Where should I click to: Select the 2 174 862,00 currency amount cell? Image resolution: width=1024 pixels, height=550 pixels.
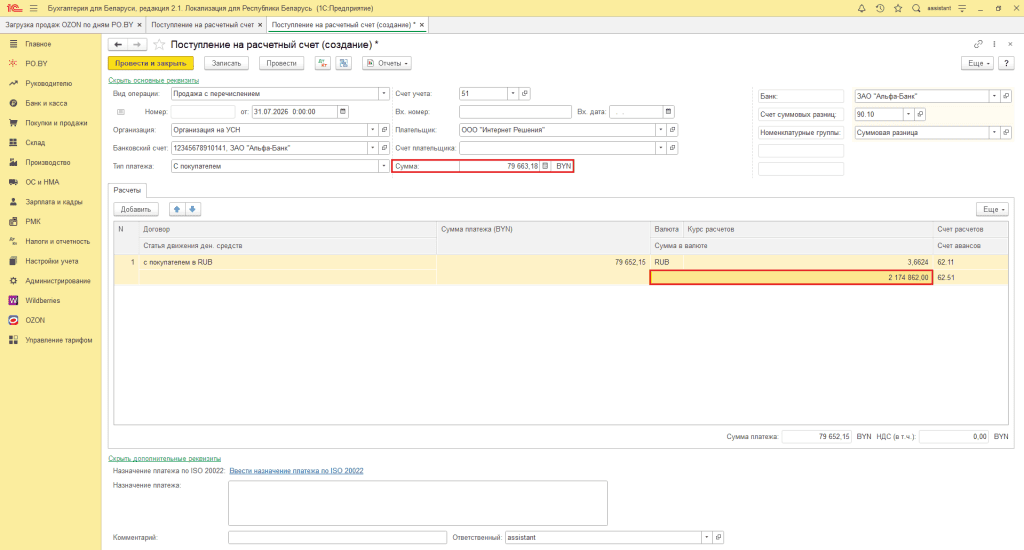791,278
